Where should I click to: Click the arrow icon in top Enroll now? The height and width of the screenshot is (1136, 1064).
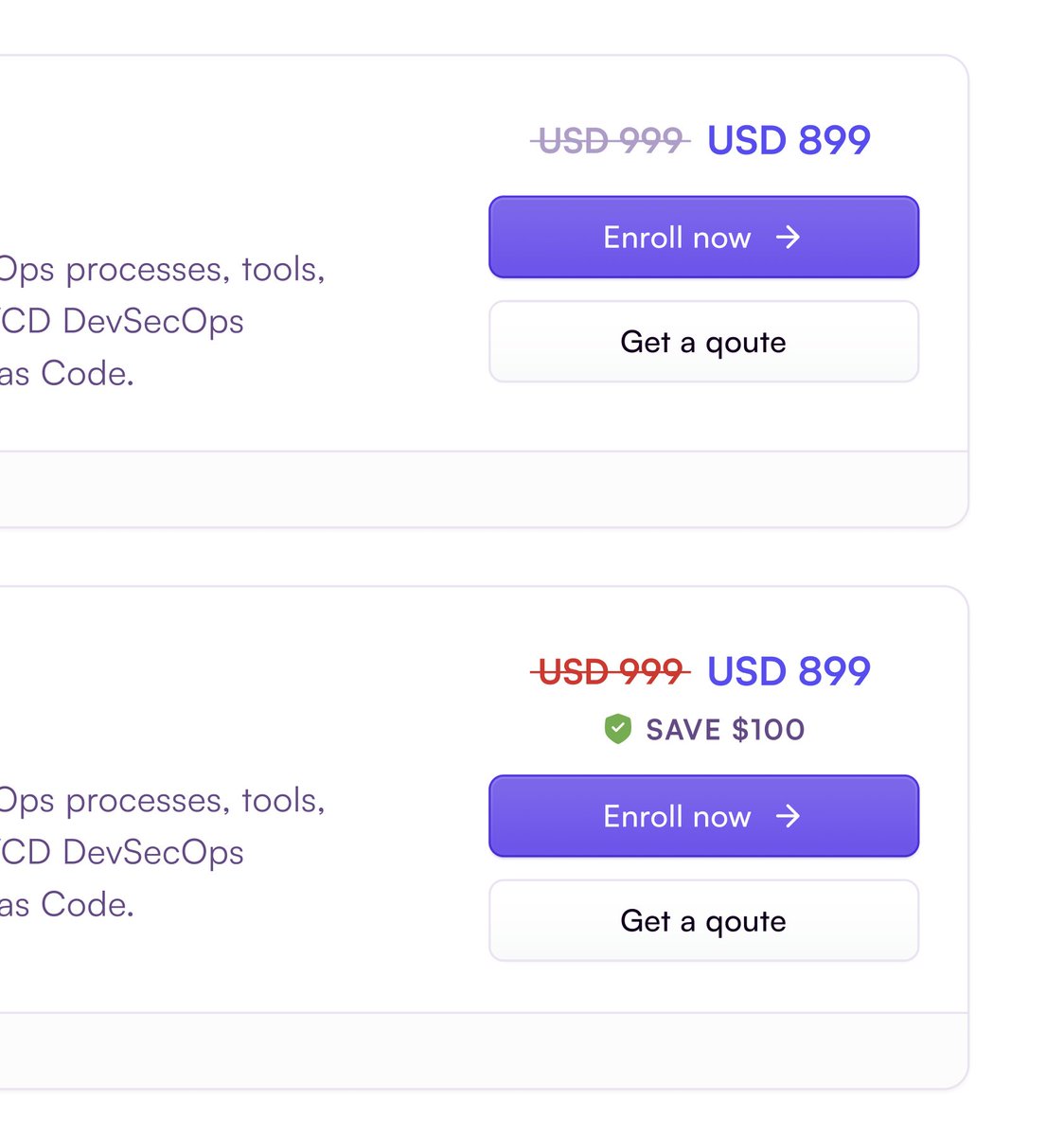click(x=788, y=237)
